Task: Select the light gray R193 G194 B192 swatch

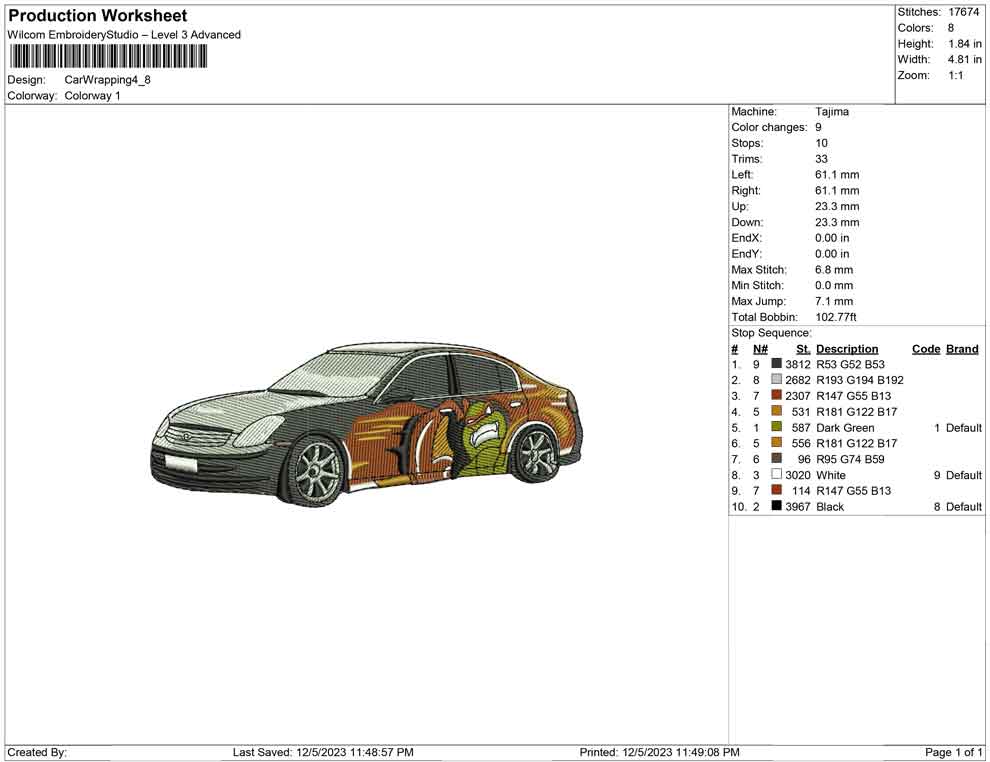Action: [777, 380]
